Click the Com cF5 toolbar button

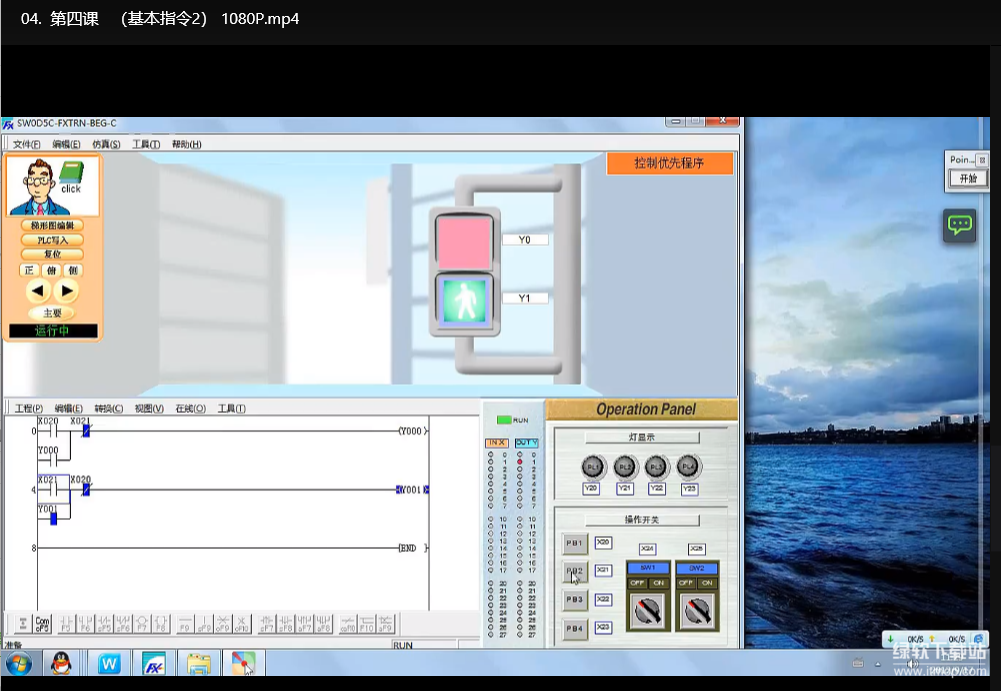click(42, 624)
